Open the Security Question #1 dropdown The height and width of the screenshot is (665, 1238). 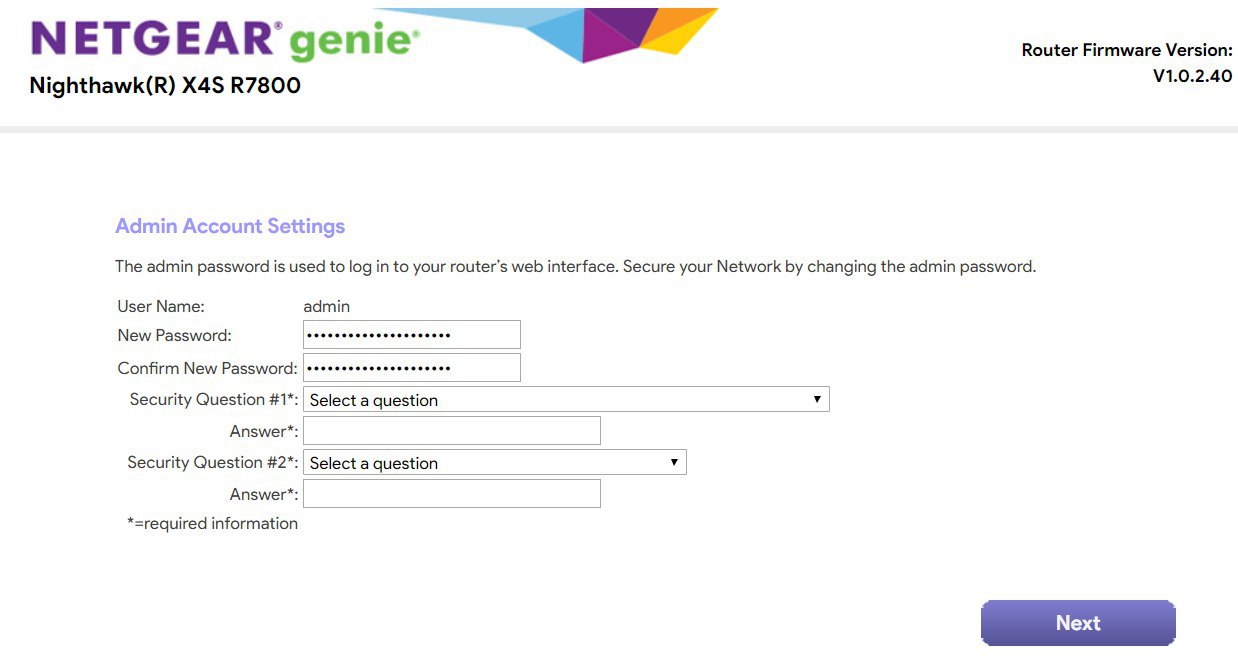pyautogui.click(x=566, y=400)
